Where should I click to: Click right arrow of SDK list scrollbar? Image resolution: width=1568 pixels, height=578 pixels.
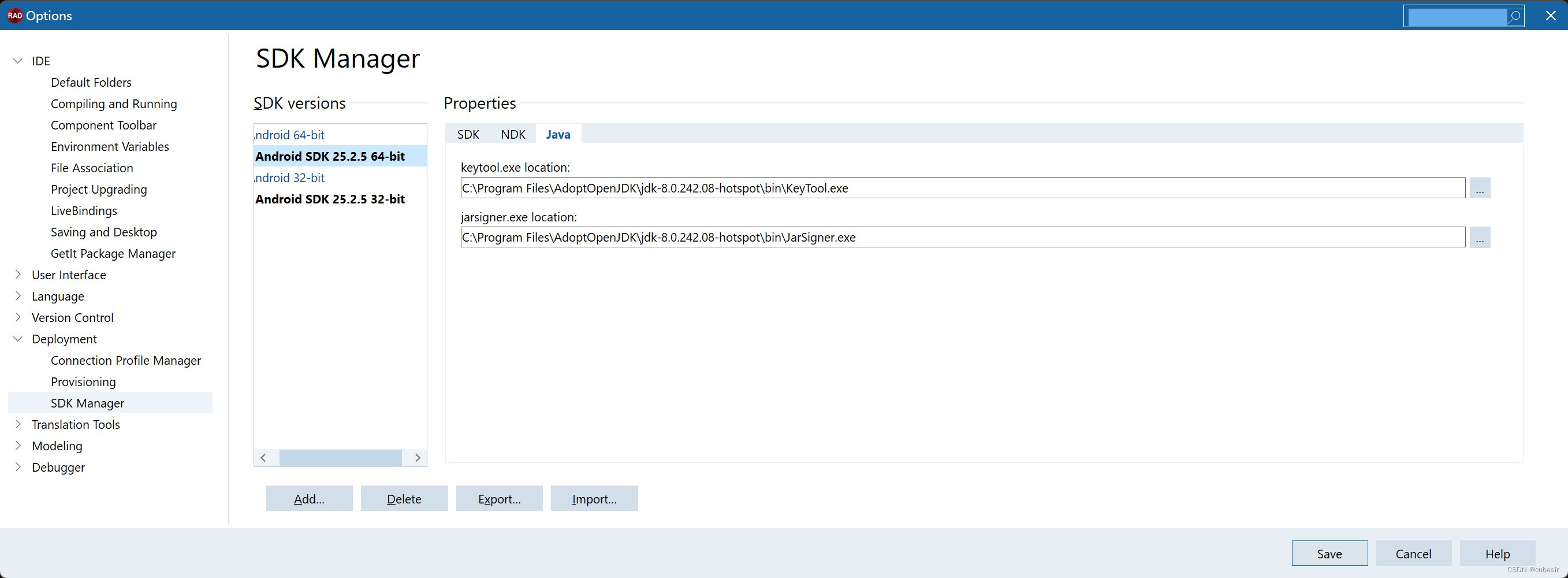(418, 458)
